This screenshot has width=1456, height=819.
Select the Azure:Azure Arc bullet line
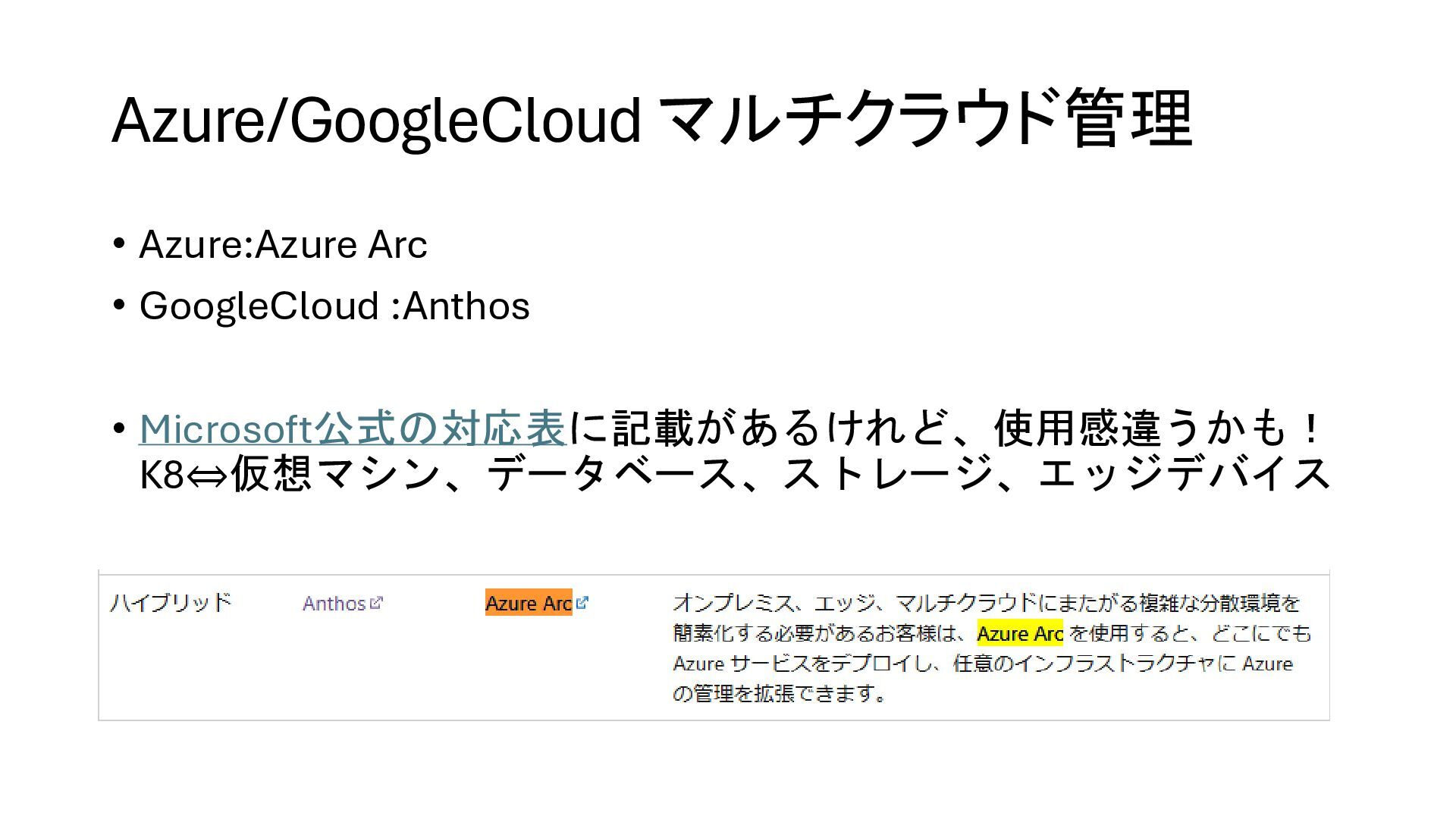283,244
